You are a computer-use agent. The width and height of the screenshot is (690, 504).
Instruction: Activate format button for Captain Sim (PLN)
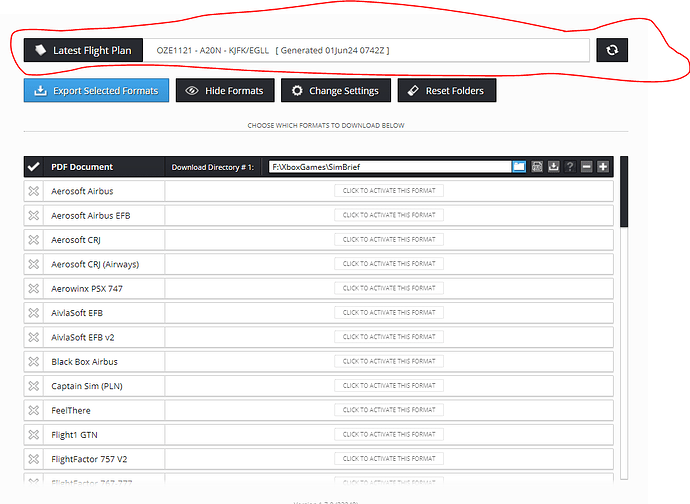tap(389, 386)
